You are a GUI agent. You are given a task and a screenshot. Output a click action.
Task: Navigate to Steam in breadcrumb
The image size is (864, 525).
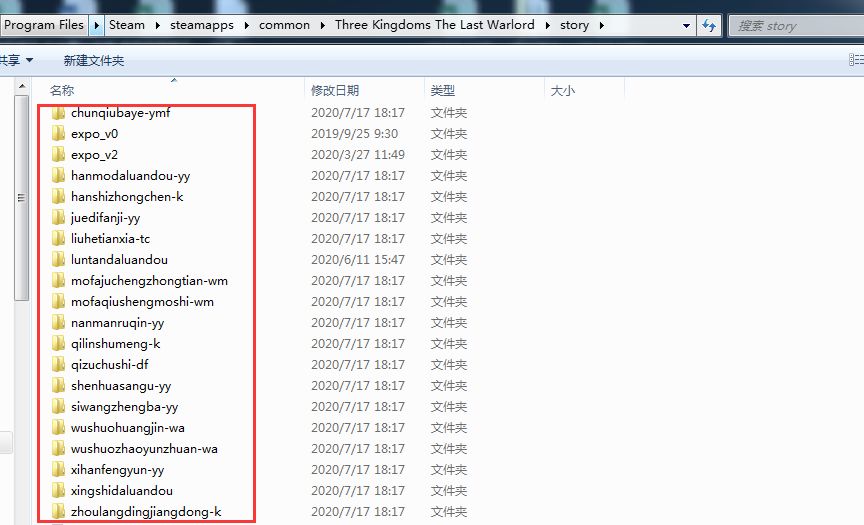(x=127, y=25)
